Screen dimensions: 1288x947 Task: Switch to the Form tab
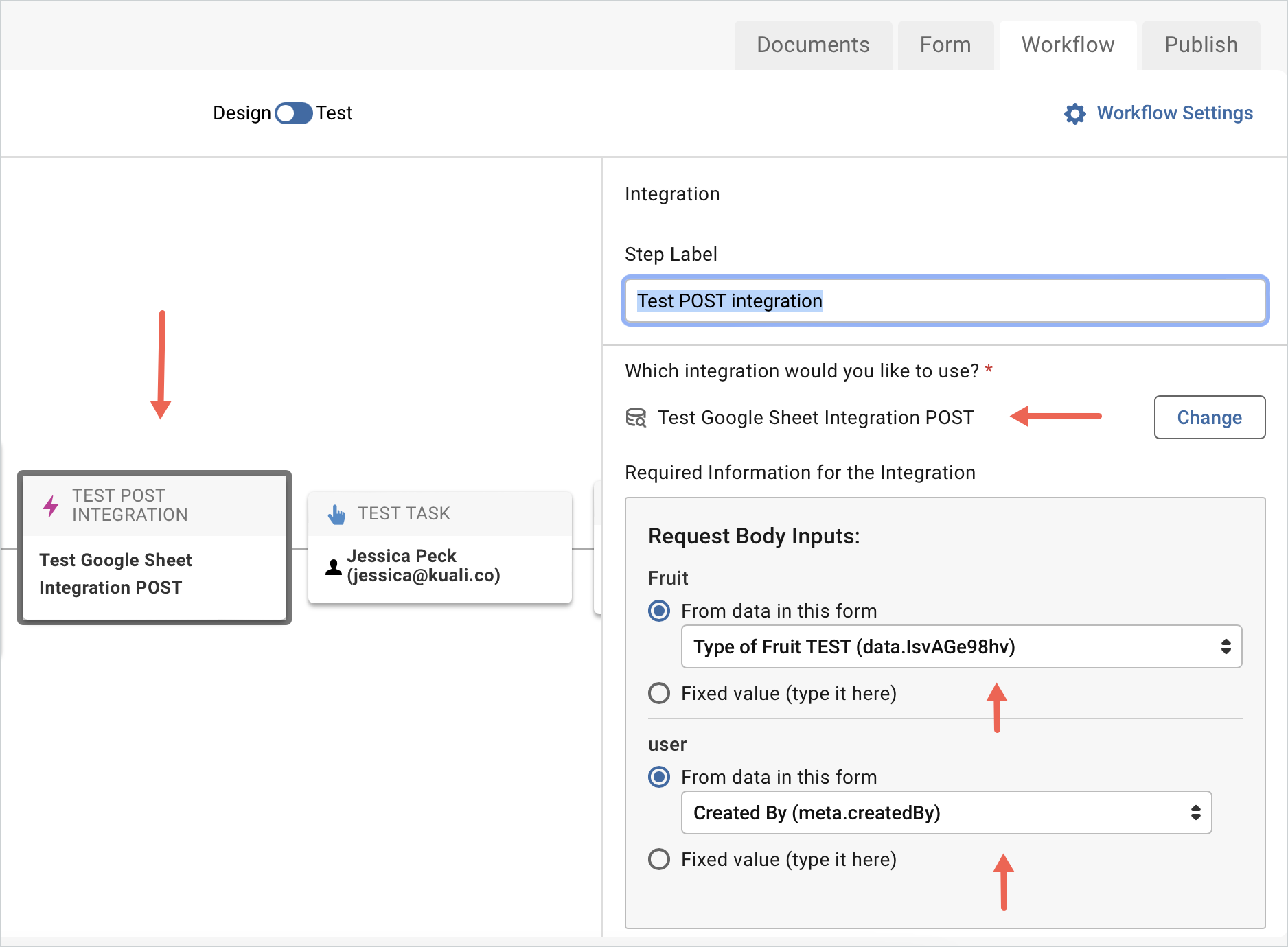[x=945, y=45]
